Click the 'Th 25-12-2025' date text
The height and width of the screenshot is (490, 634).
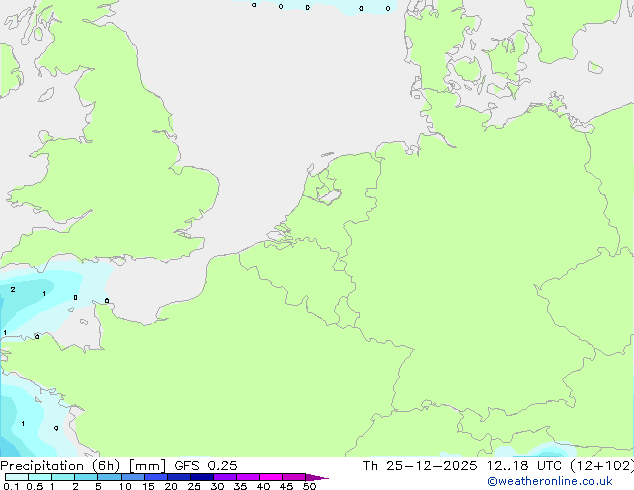420,466
